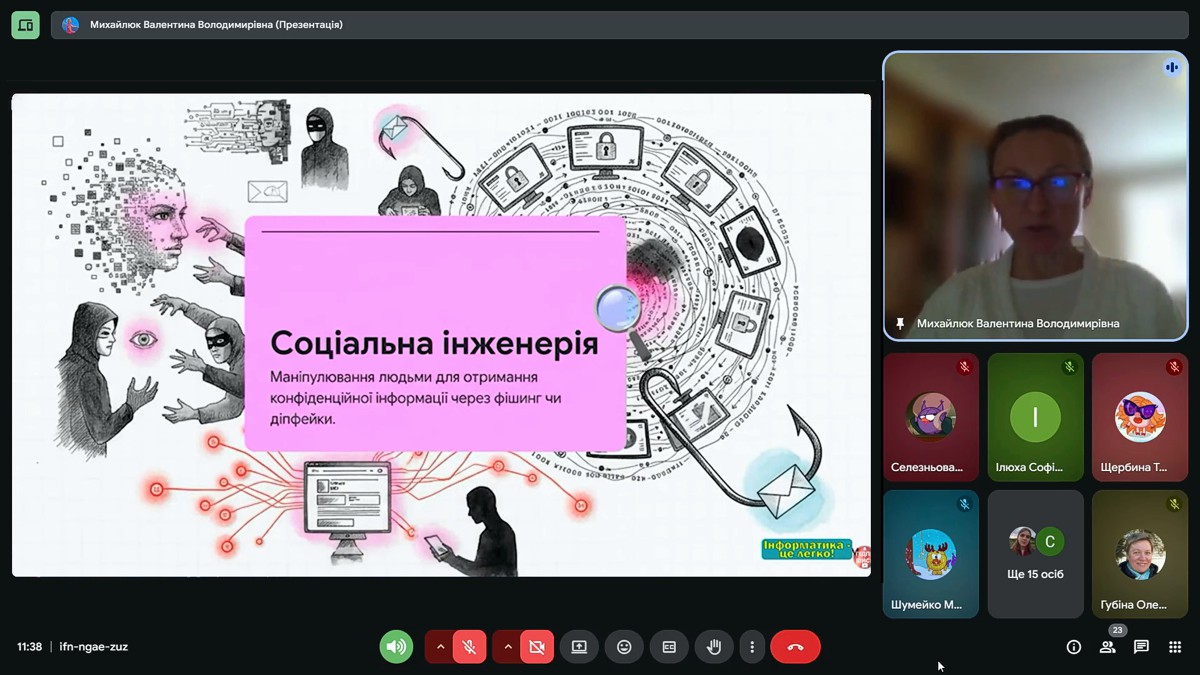Click the presentation tab icon at top-left

coord(25,25)
